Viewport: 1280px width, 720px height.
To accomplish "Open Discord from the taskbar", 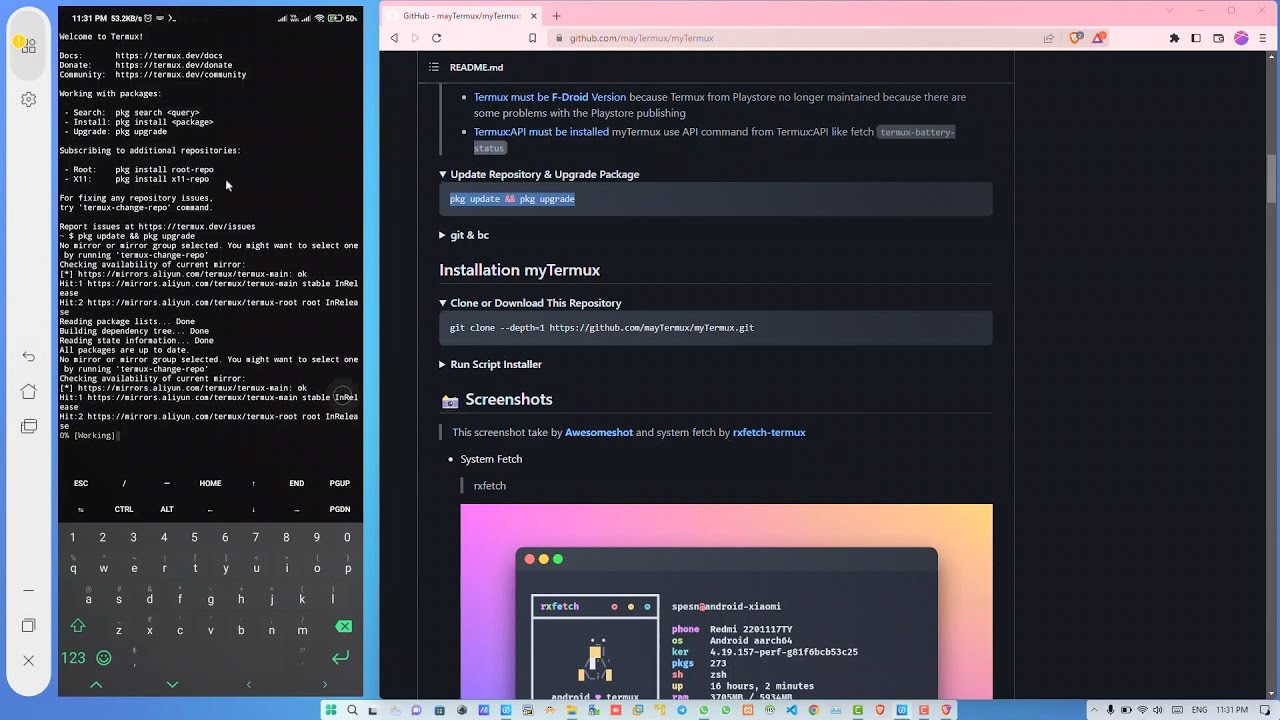I will tap(415, 710).
